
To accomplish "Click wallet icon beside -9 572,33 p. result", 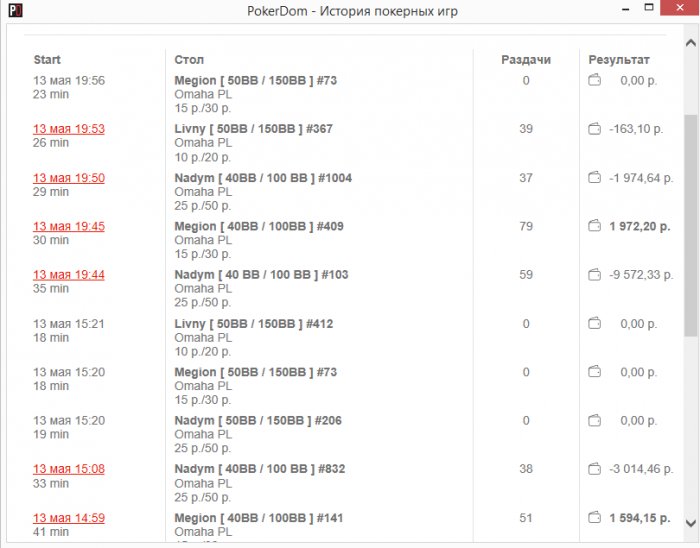I will (x=595, y=275).
